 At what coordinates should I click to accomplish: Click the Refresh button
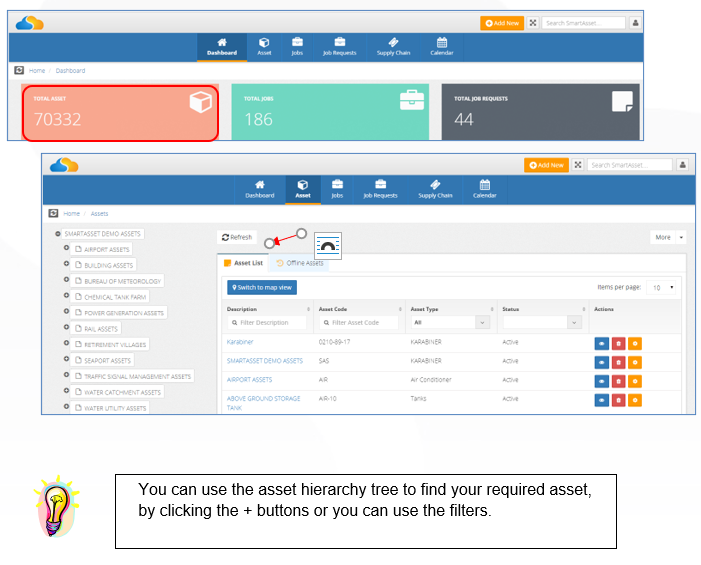[x=237, y=237]
